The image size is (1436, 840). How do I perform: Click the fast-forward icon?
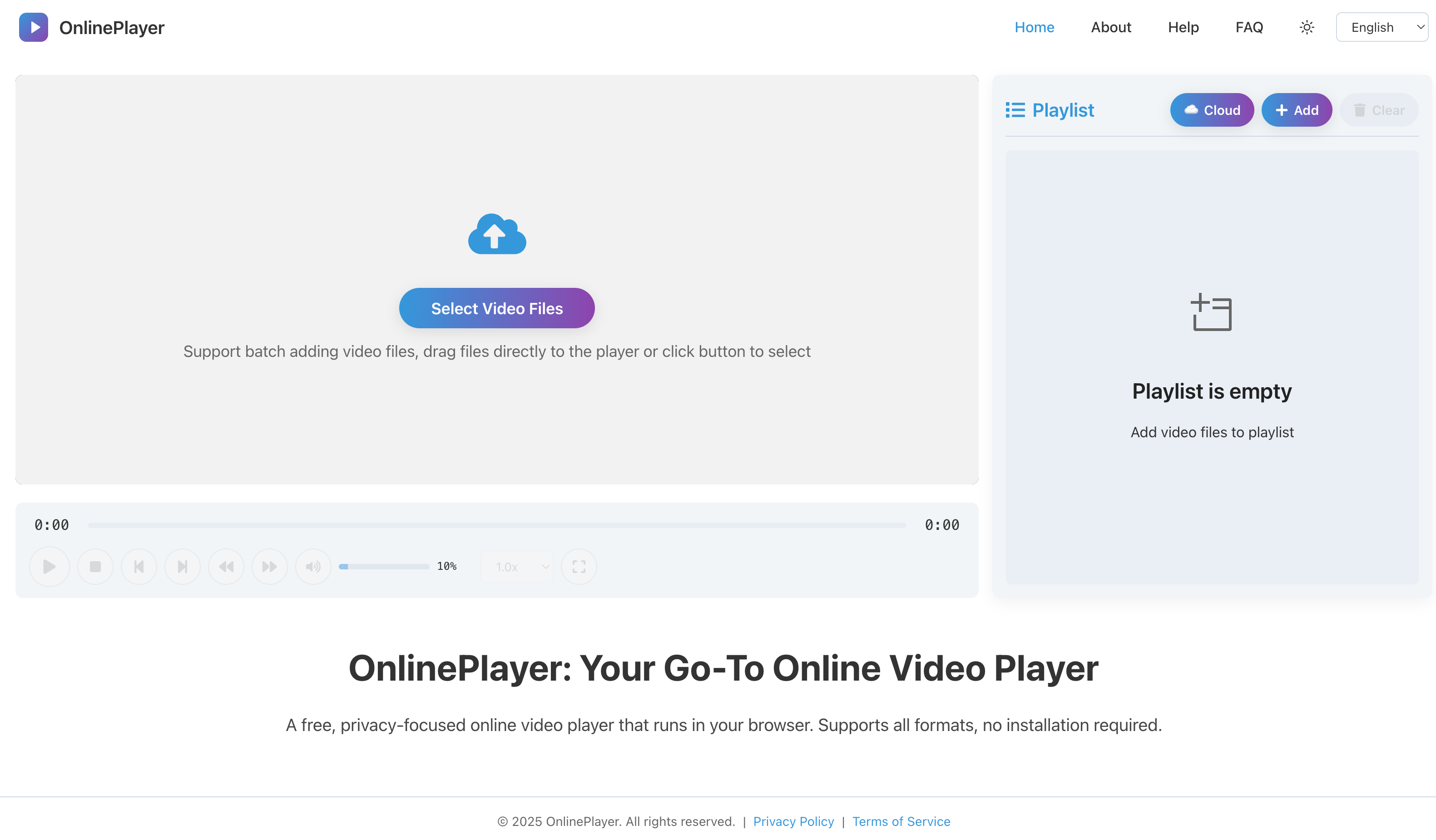pos(270,566)
